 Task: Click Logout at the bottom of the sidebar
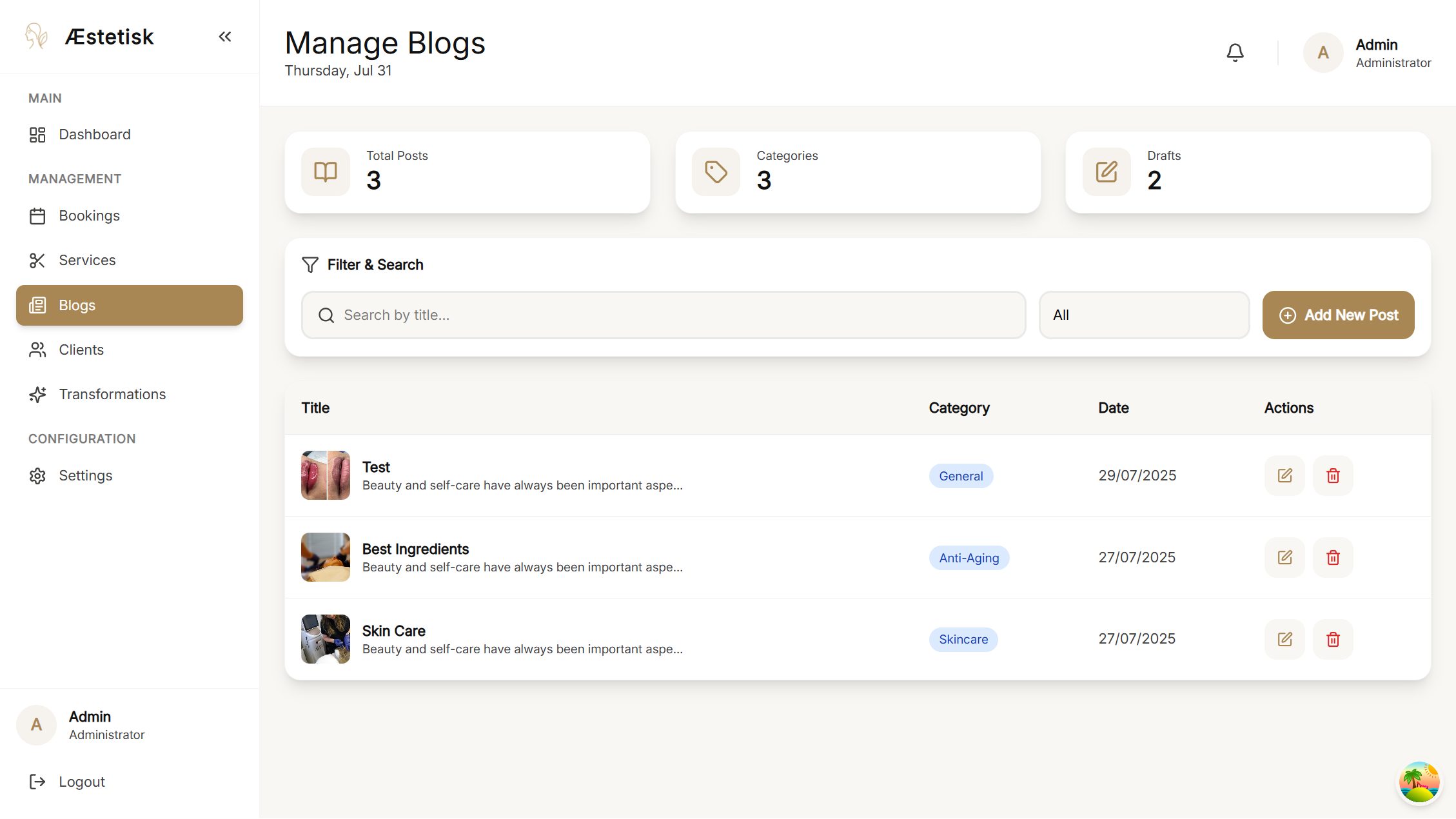pos(81,781)
